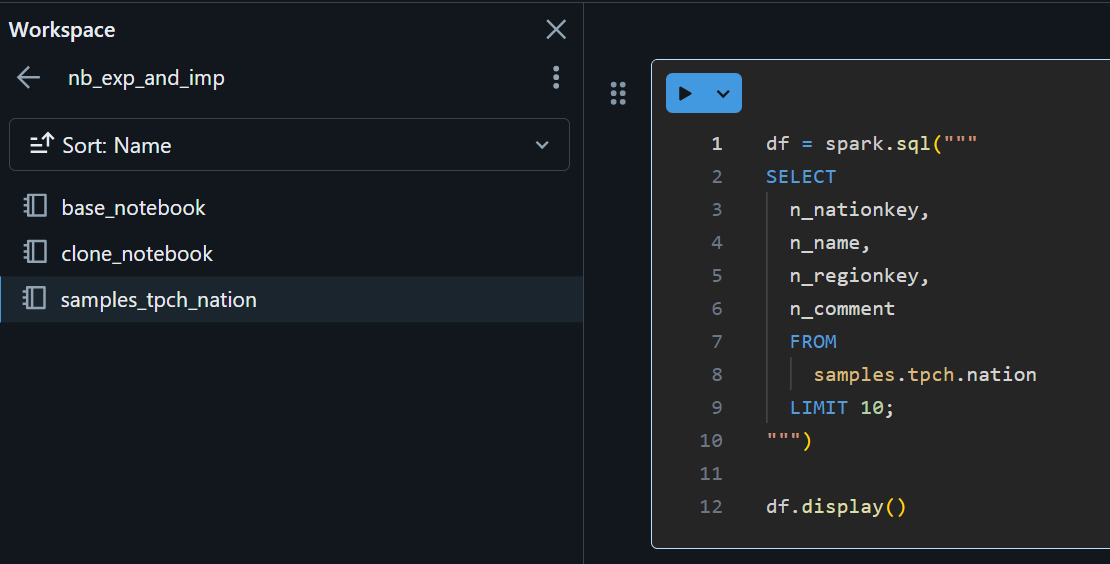Open the nb_exp_and_imp kebab menu

pyautogui.click(x=556, y=78)
